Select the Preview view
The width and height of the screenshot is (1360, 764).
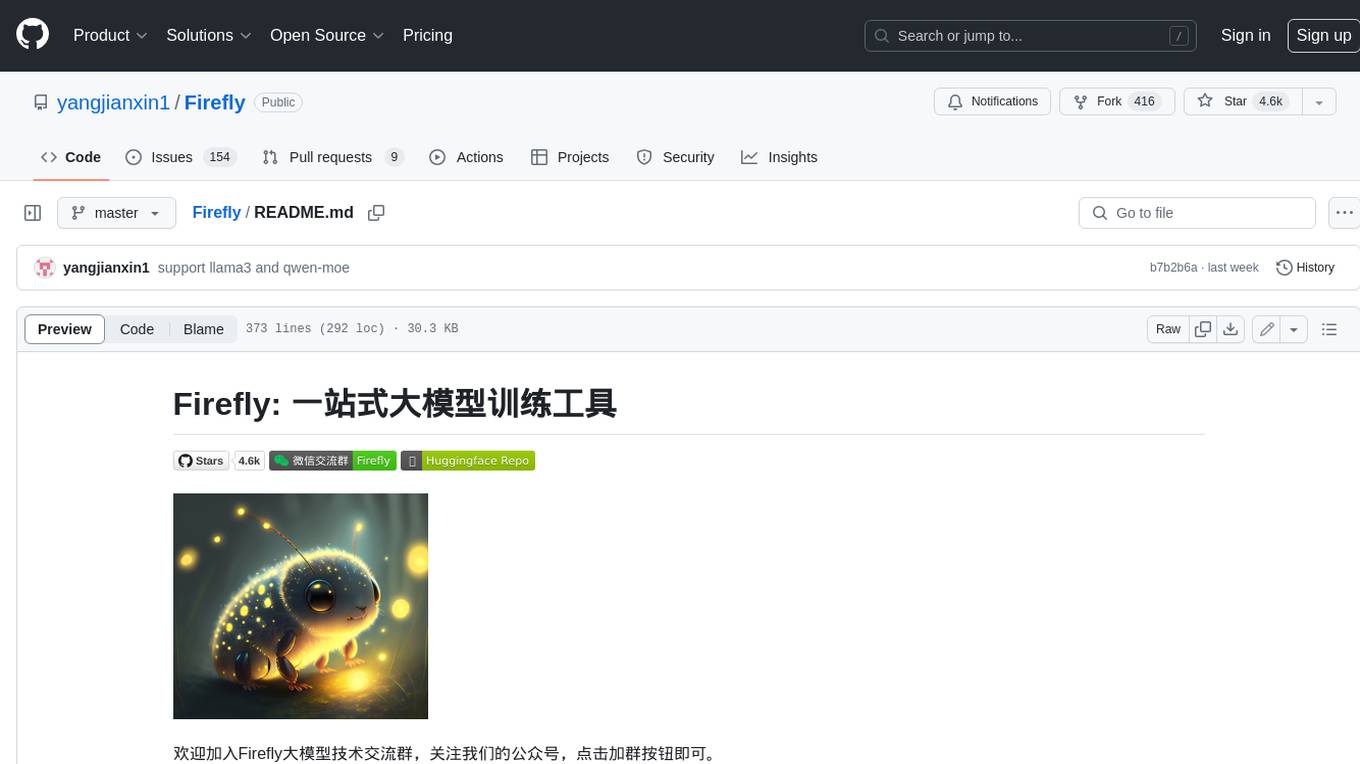(x=65, y=329)
